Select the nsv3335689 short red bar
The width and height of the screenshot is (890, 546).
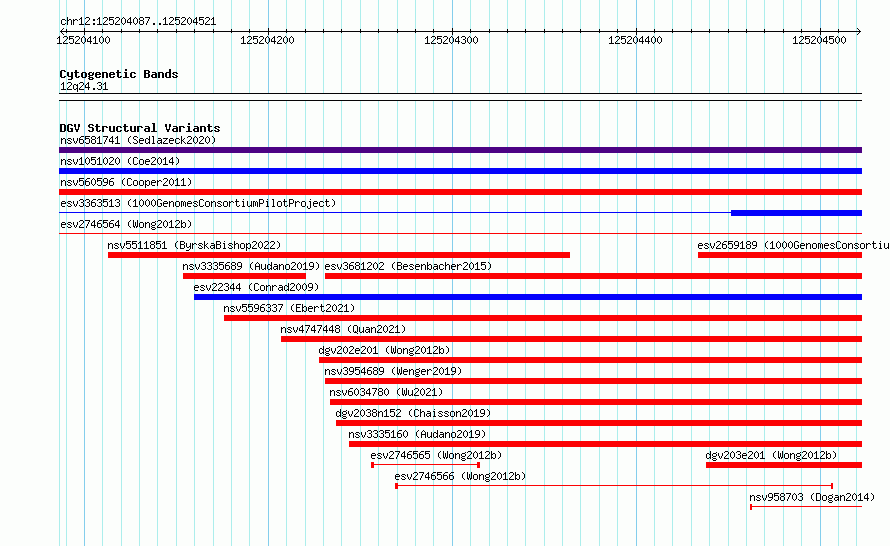[244, 276]
